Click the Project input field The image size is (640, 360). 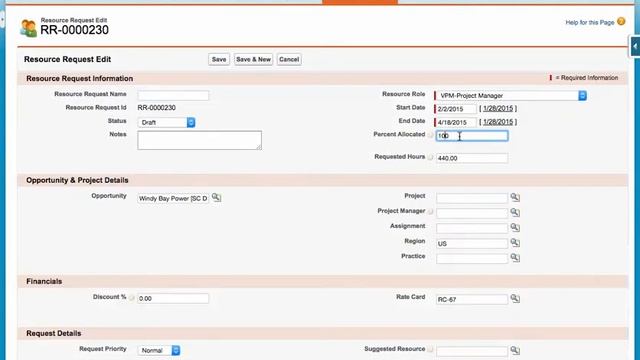pyautogui.click(x=472, y=198)
